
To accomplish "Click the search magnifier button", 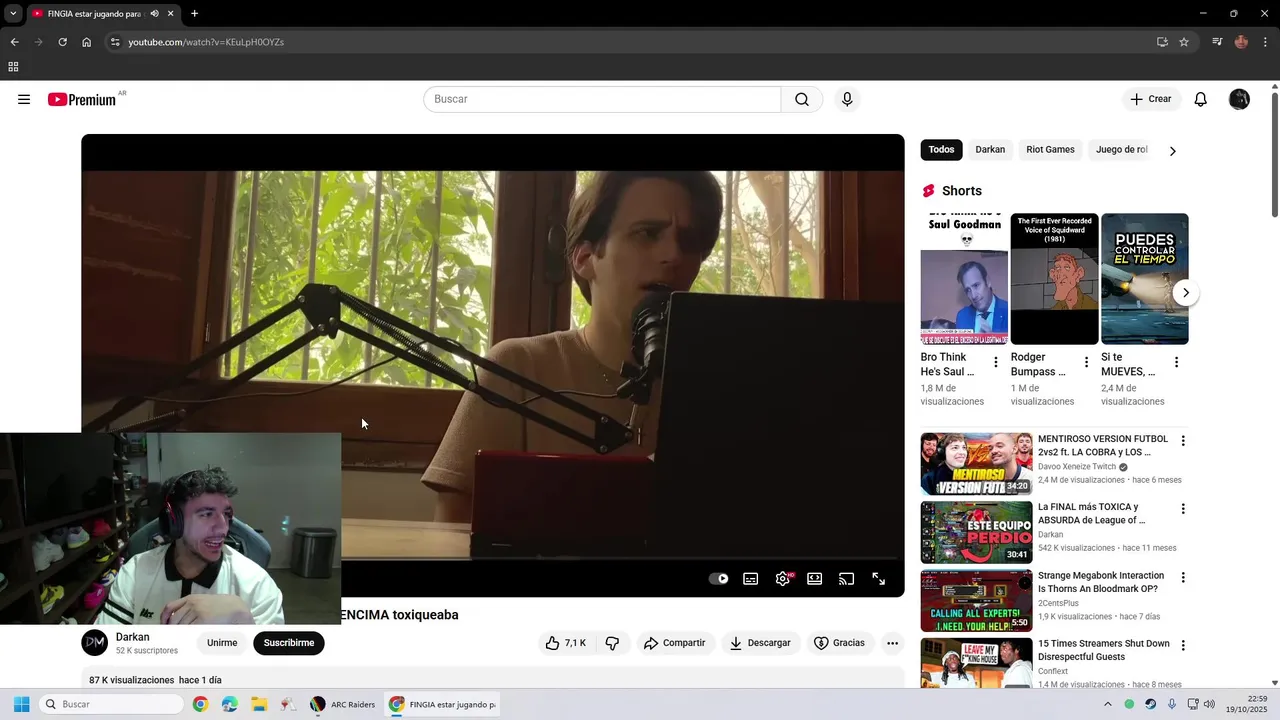I will tap(802, 99).
